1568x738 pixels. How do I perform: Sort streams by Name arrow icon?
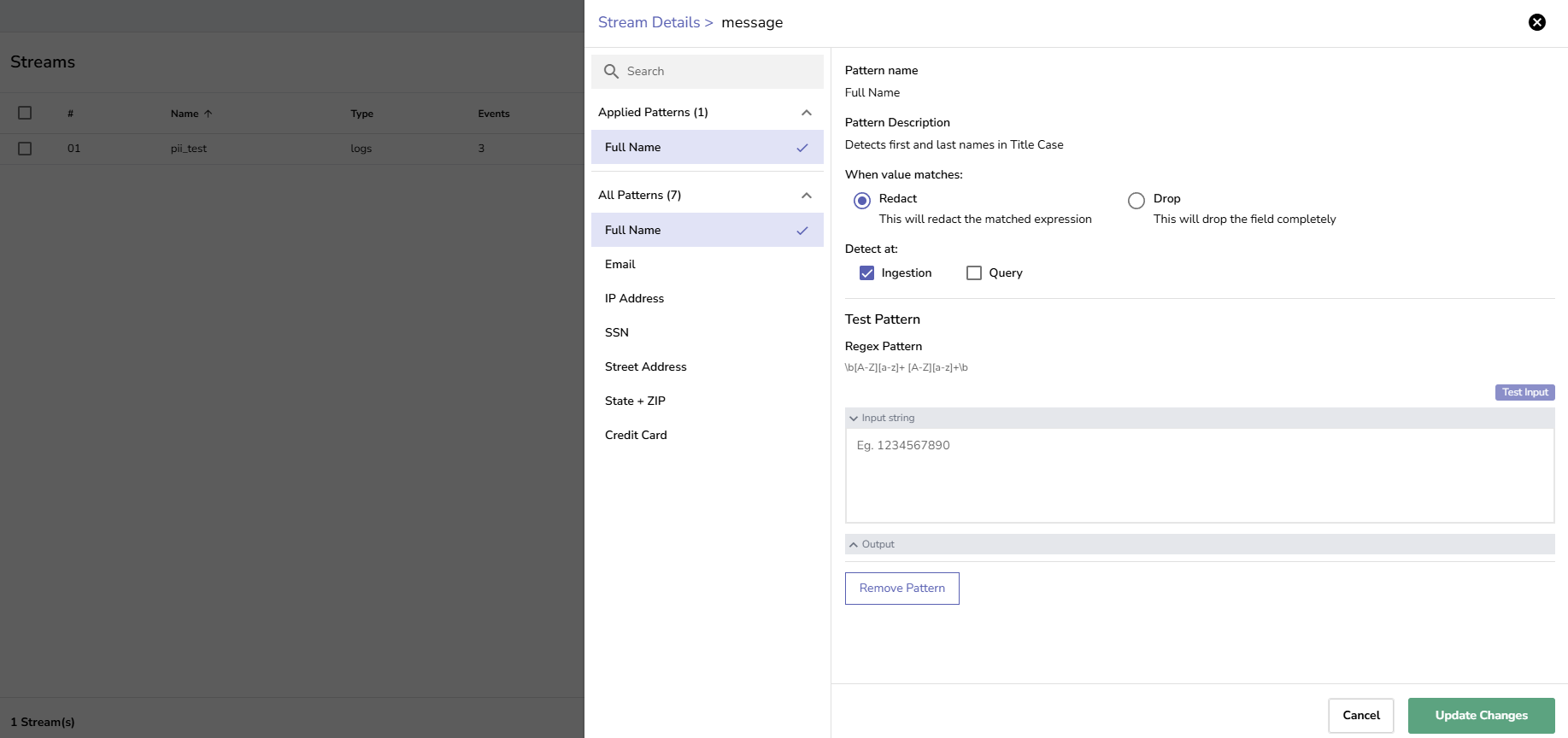(x=208, y=114)
